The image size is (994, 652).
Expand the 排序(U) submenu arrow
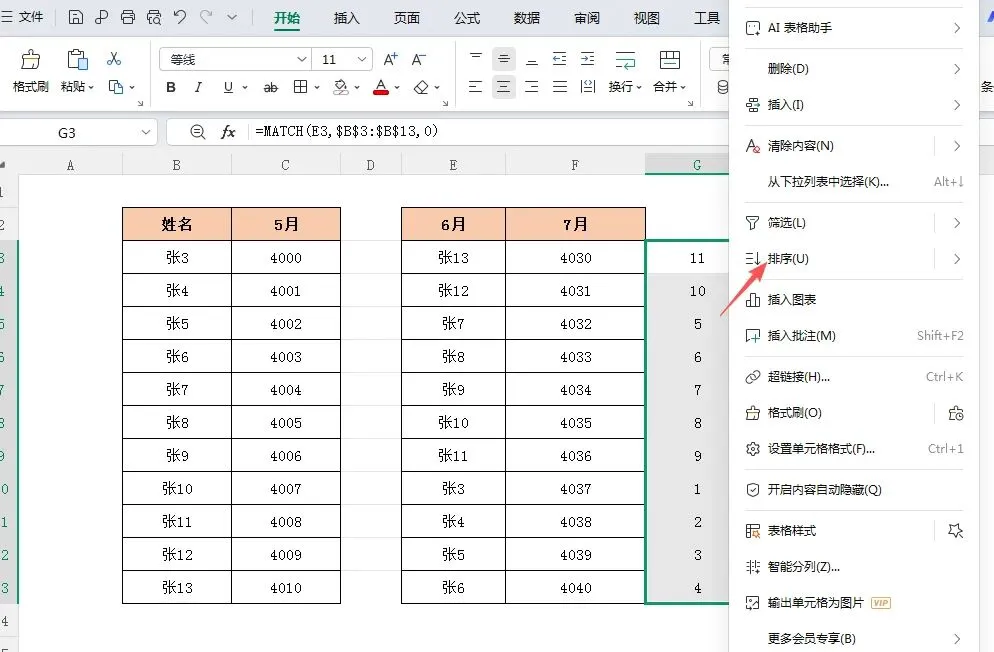957,259
